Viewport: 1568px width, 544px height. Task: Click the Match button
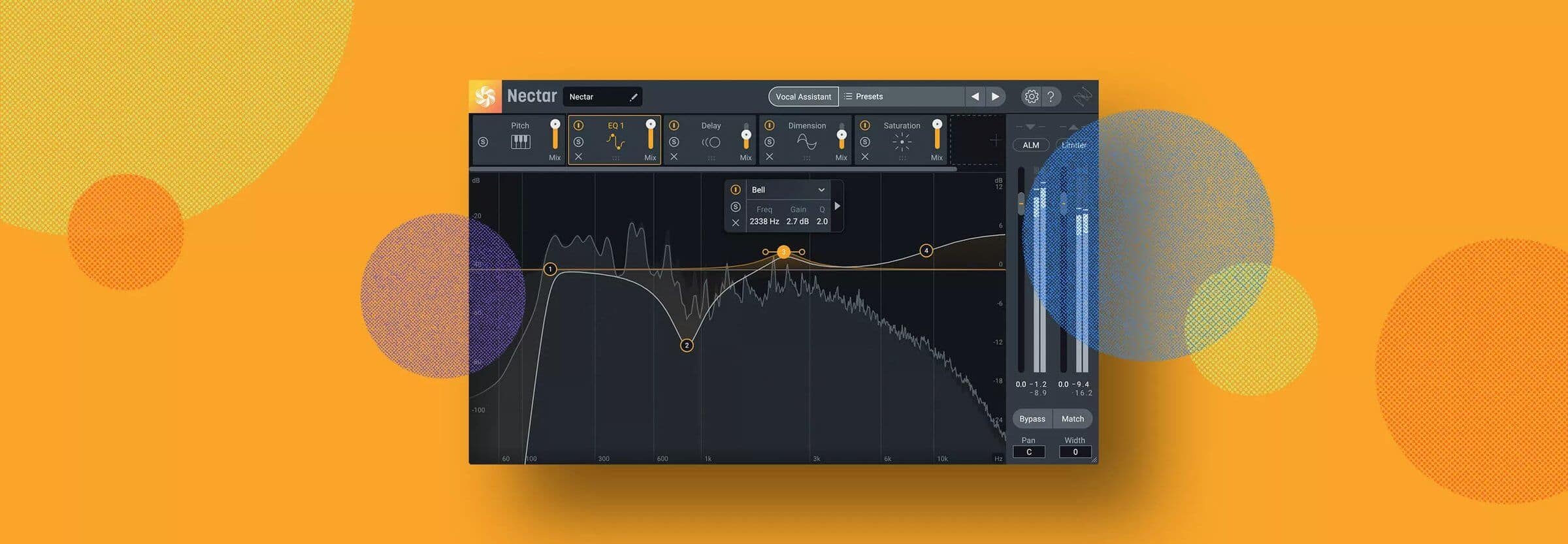coord(1072,419)
